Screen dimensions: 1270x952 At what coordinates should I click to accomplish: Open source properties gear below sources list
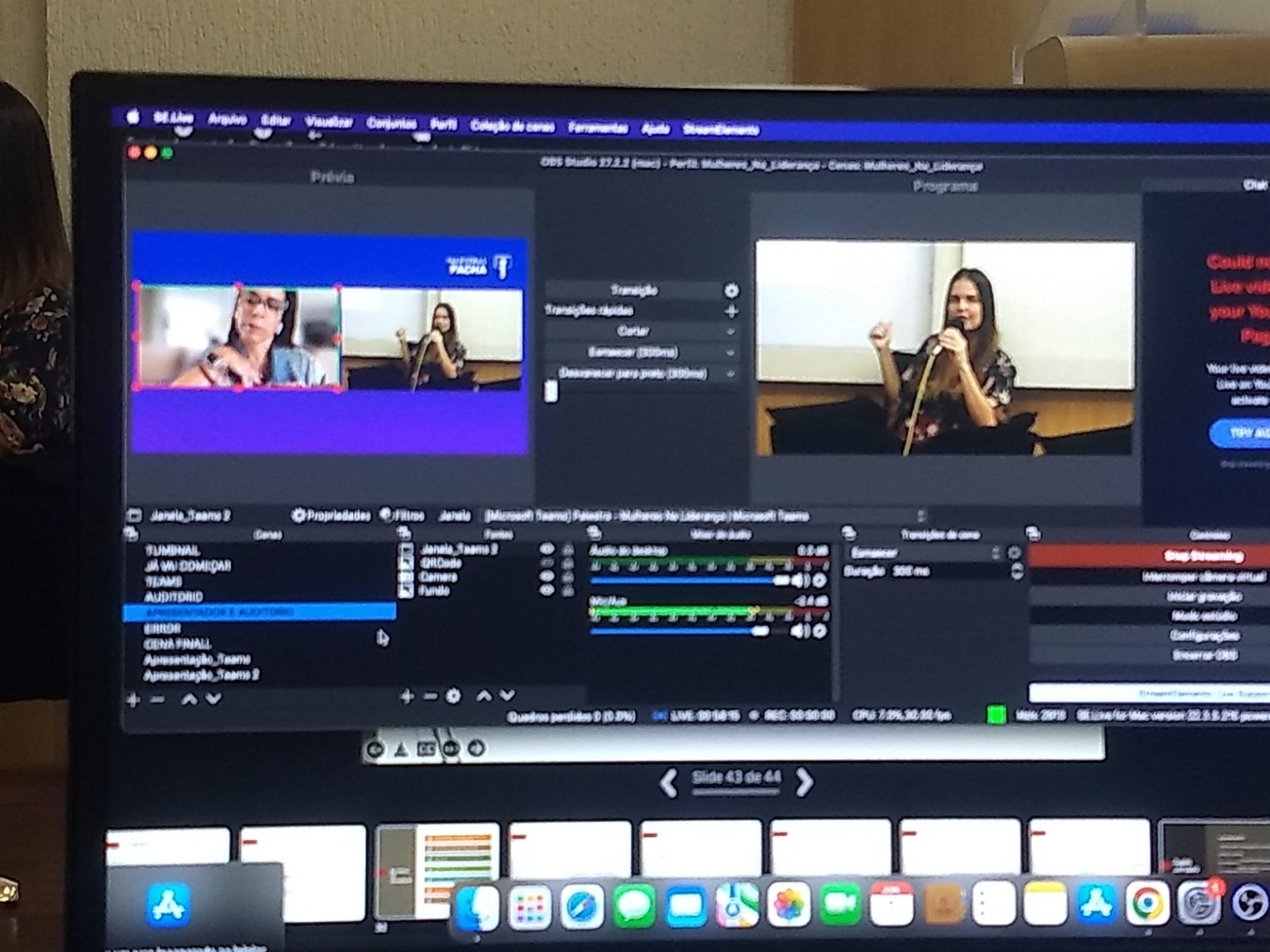tap(453, 697)
